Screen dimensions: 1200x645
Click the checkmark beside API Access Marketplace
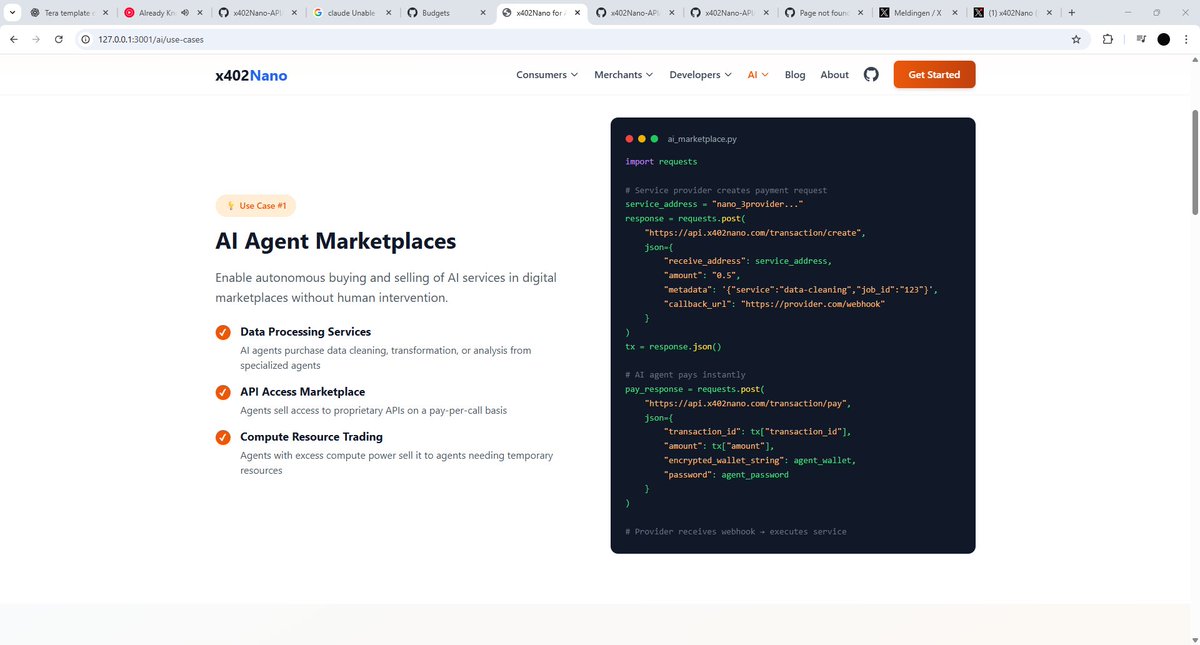pos(223,392)
